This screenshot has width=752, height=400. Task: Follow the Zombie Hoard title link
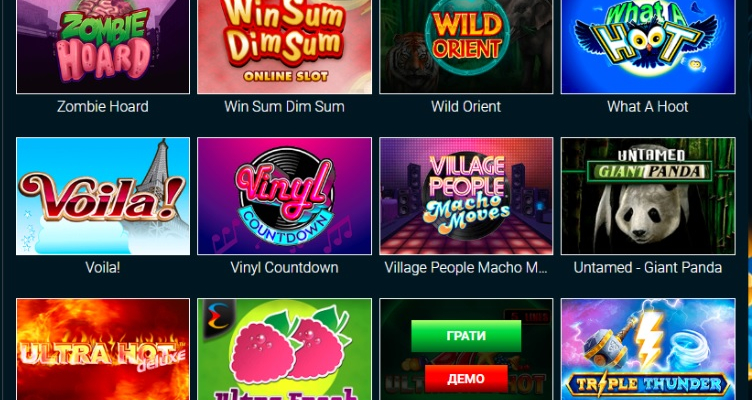103,106
